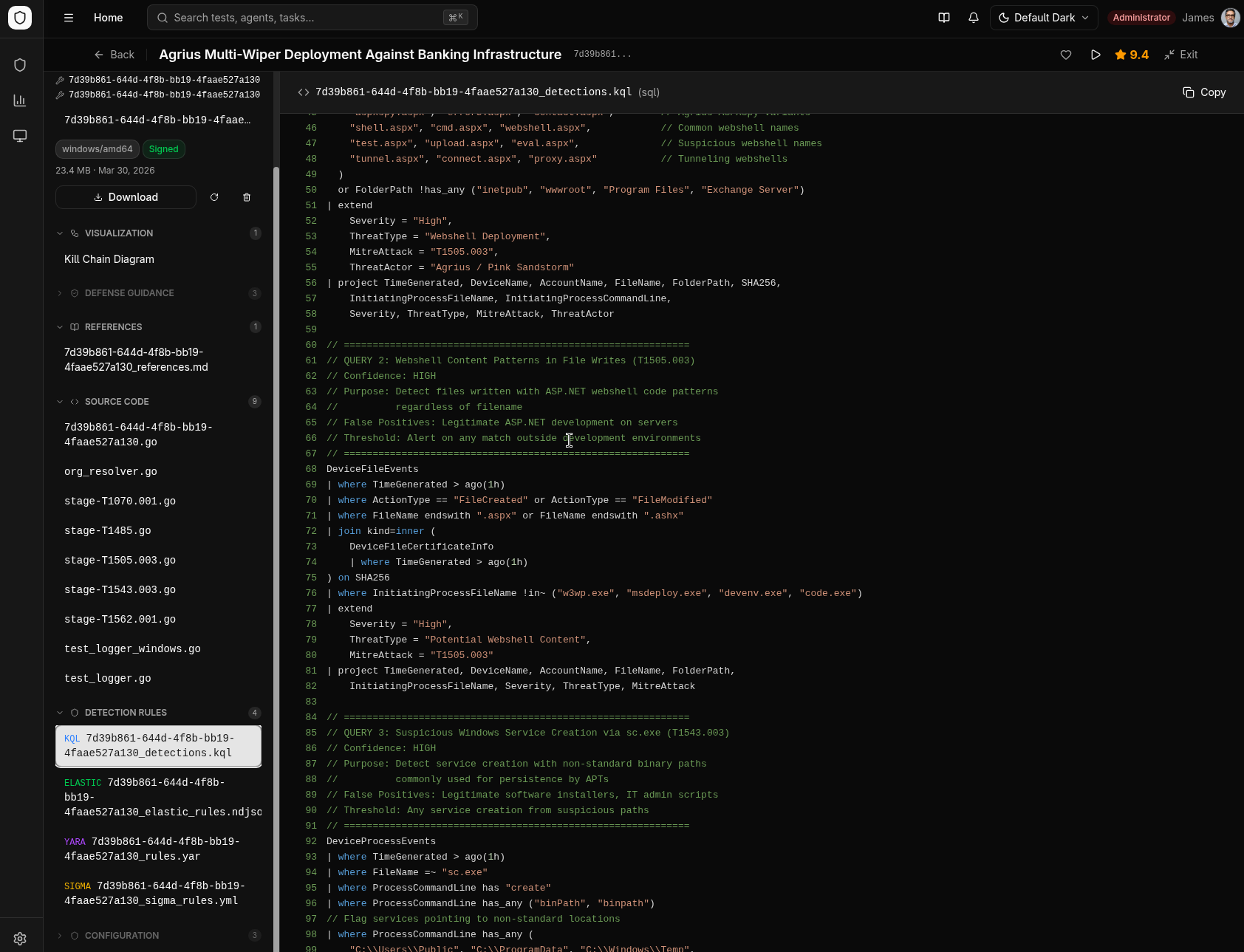Open test_logger_windows.go

pyautogui.click(x=158, y=648)
